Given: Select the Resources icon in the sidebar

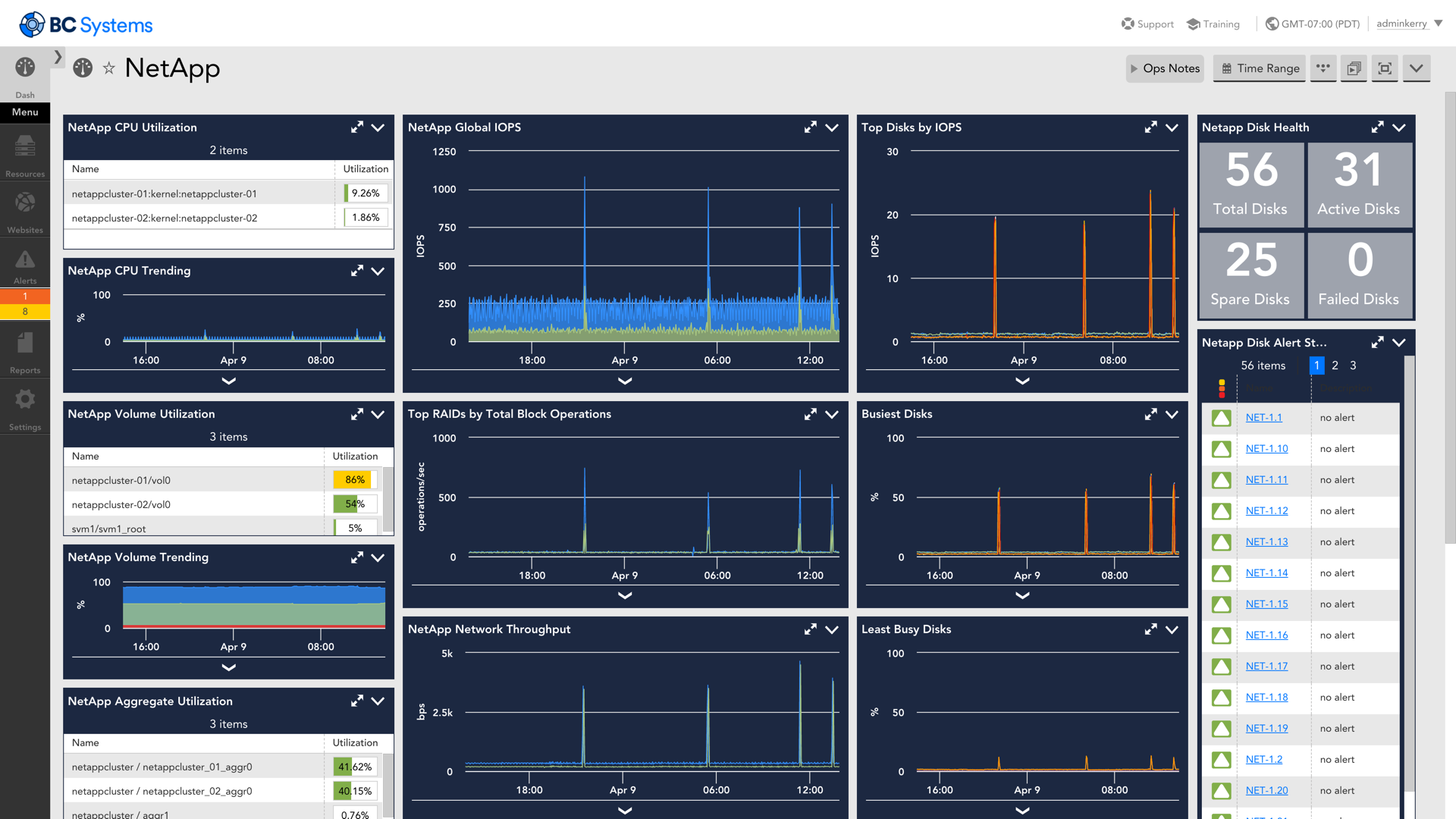Looking at the screenshot, I should [x=25, y=152].
